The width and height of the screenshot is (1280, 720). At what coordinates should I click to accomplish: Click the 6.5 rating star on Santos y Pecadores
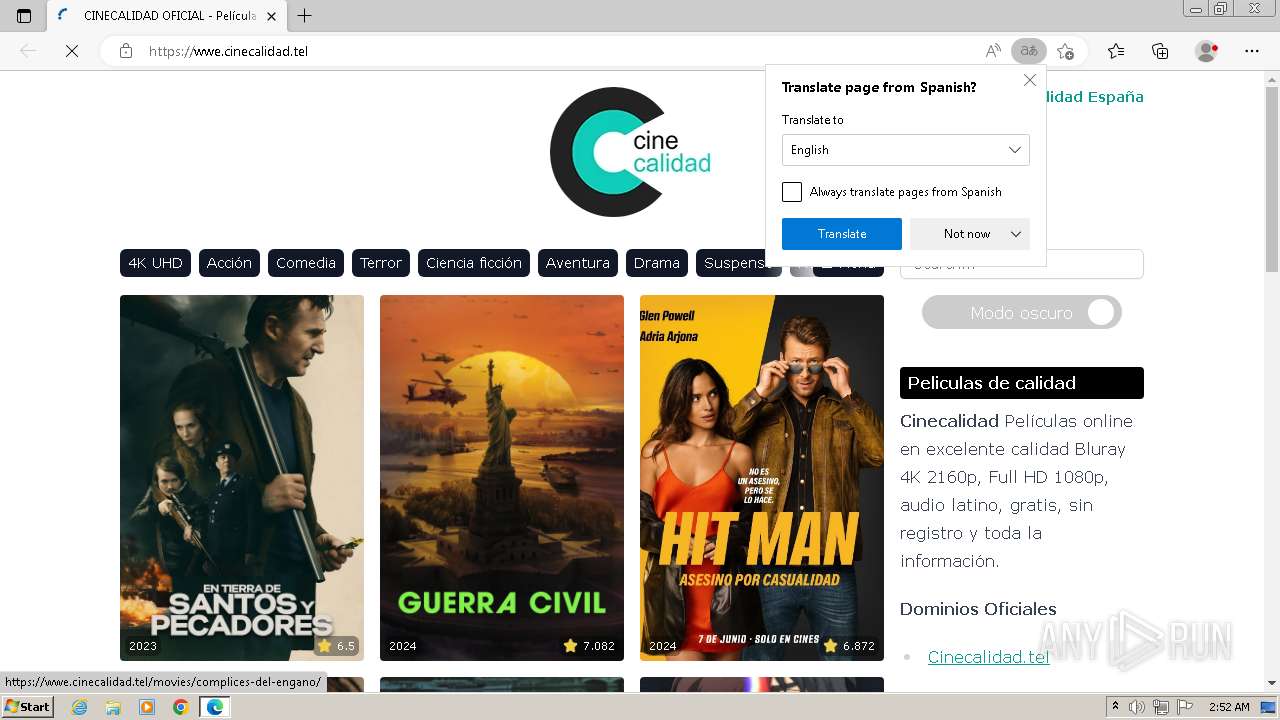tap(324, 646)
